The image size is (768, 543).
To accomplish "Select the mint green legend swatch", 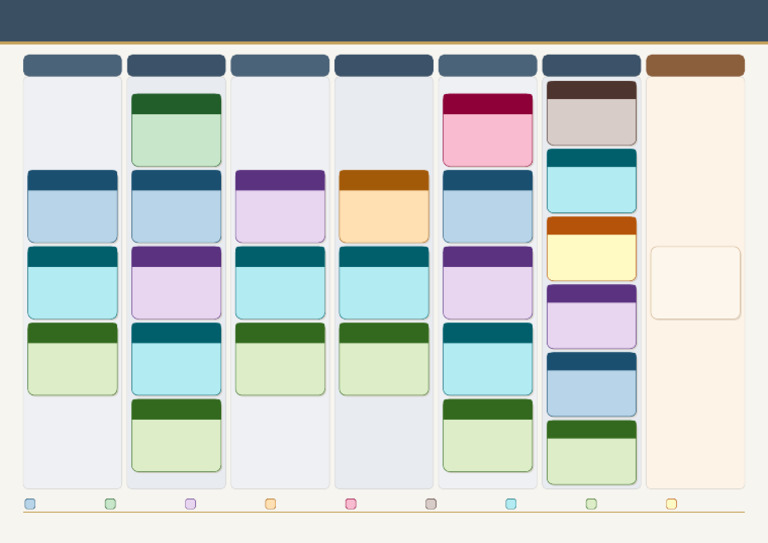I will 110,504.
